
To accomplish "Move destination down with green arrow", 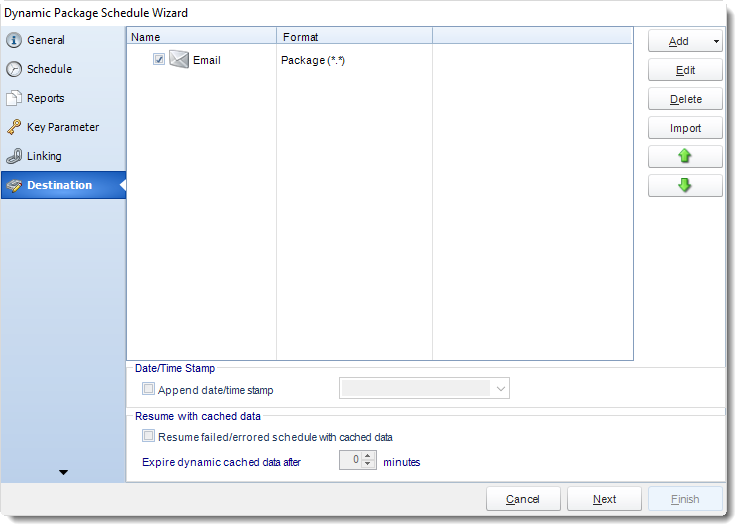I will [685, 185].
